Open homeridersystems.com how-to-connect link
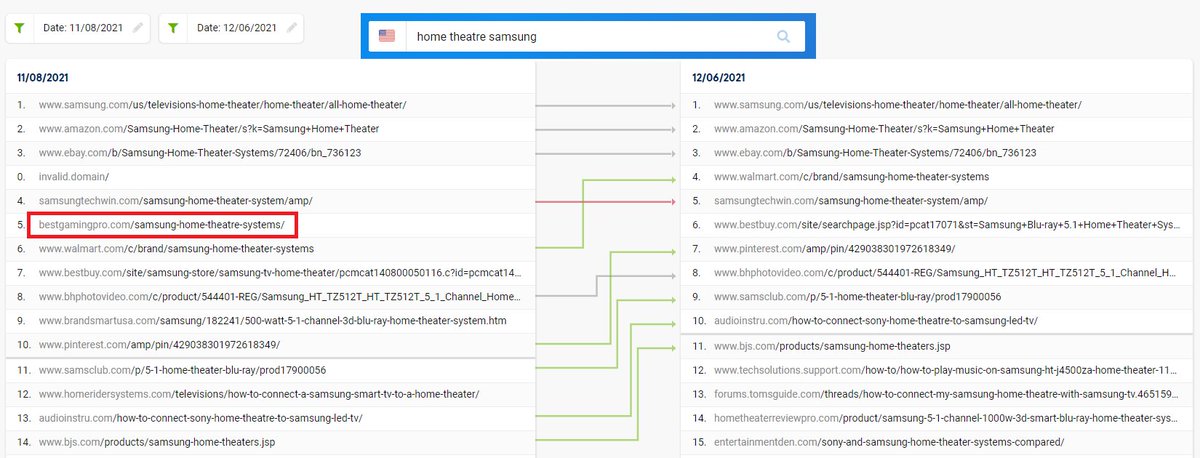The image size is (1200, 458). (259, 393)
